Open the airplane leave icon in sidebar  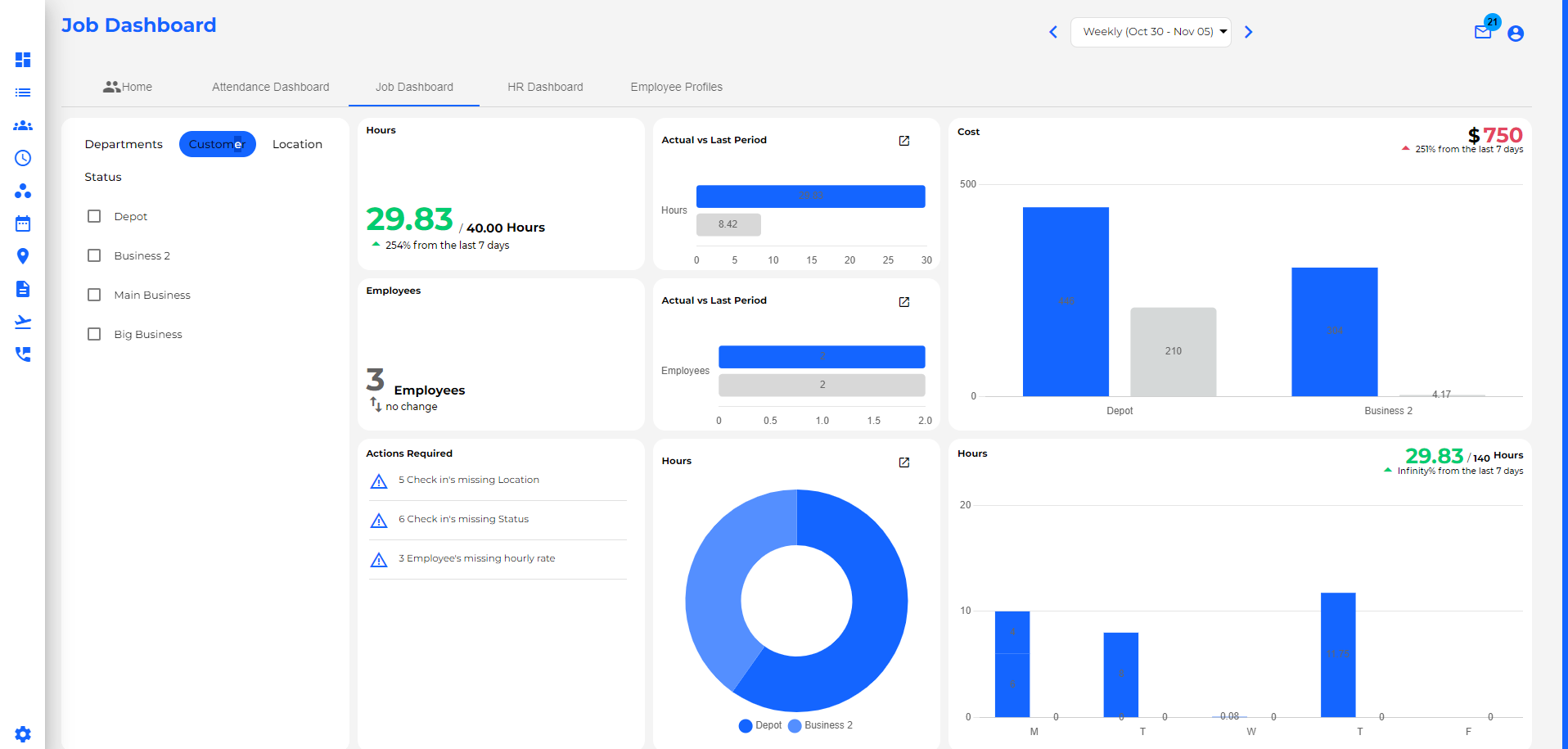22,321
